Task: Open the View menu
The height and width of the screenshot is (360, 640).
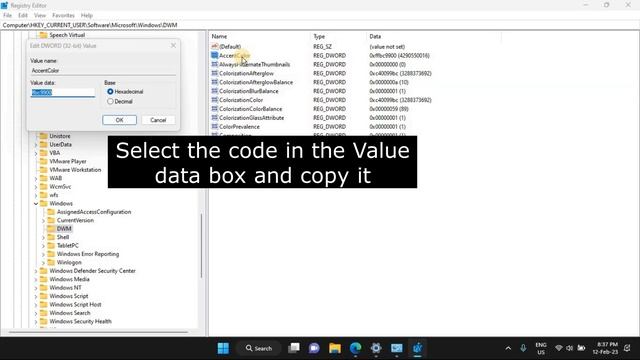Action: (40, 16)
